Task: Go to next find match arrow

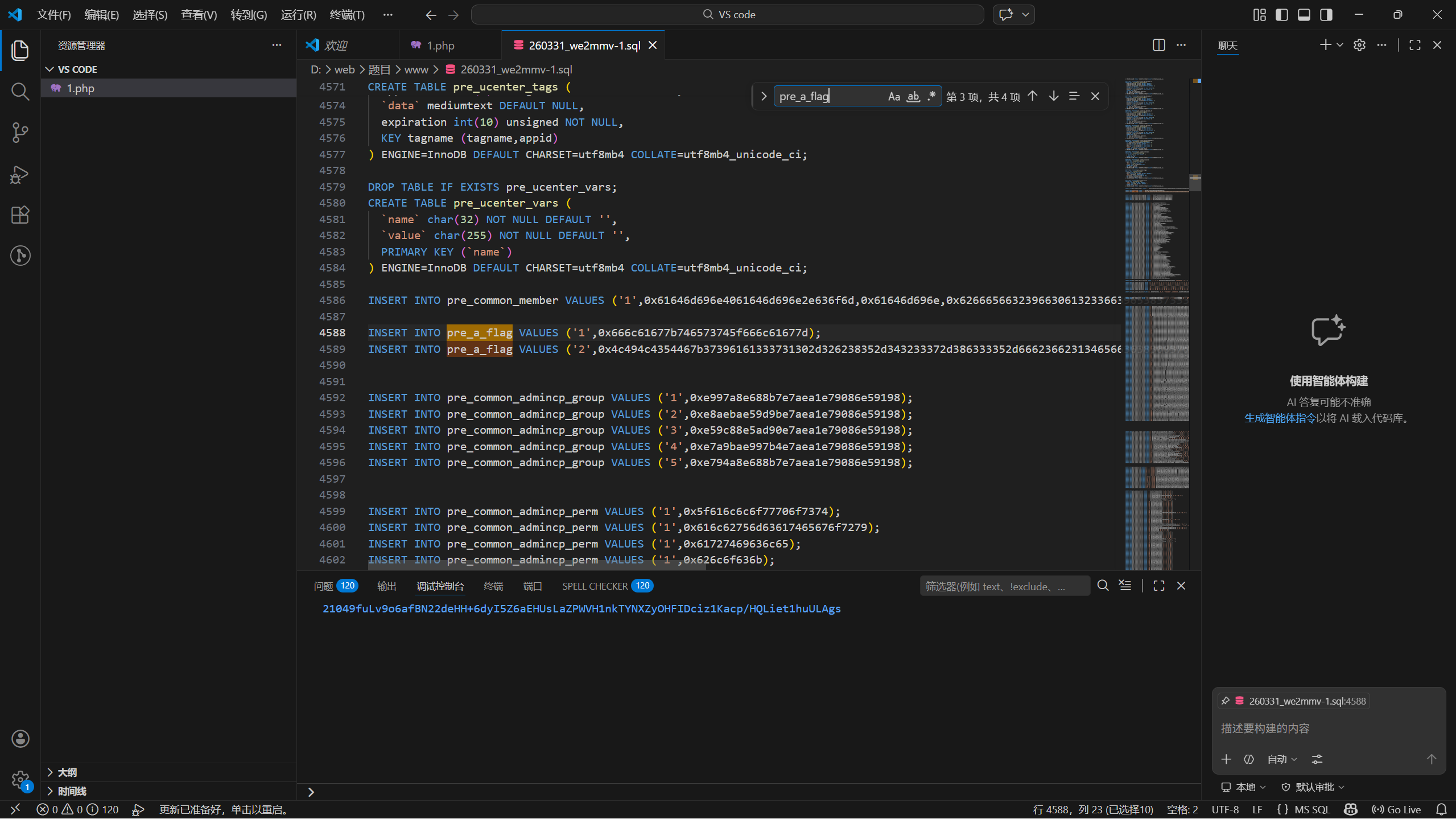Action: click(1054, 96)
